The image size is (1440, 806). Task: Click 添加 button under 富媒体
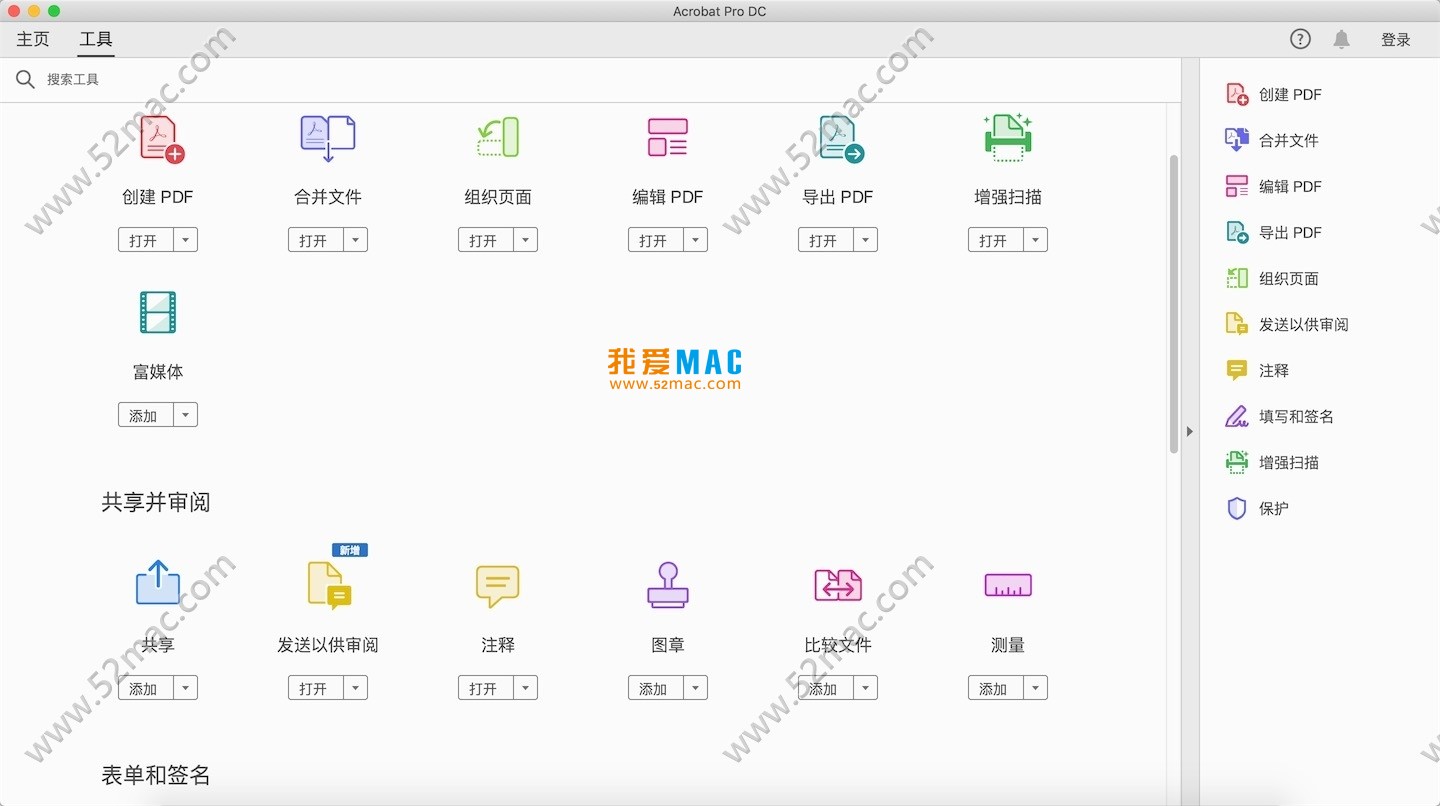[146, 415]
